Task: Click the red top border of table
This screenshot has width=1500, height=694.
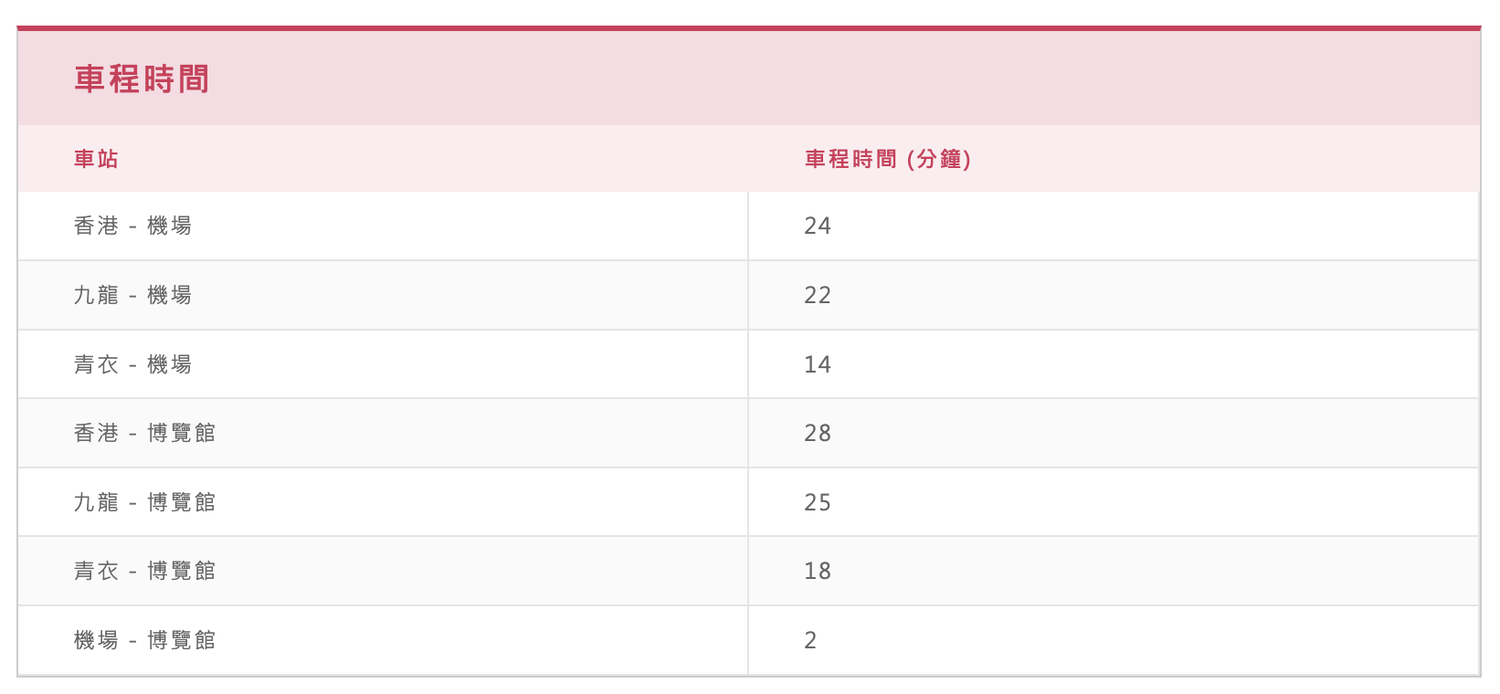Action: click(x=748, y=28)
